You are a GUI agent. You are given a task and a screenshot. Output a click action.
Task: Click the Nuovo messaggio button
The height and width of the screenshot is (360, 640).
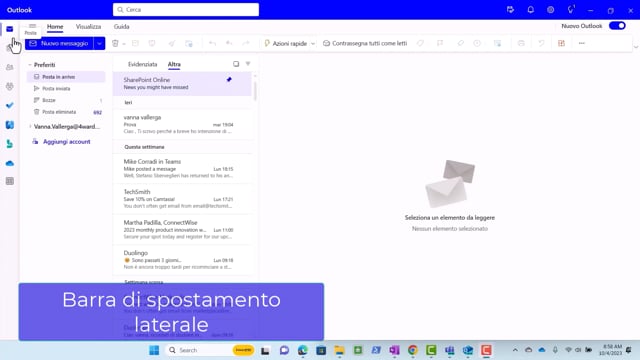point(59,43)
